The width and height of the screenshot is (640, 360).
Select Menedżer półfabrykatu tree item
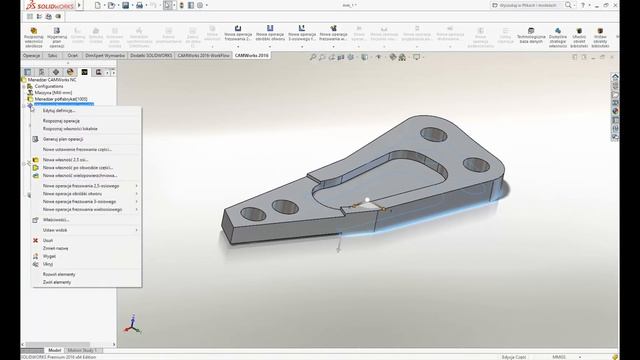click(x=61, y=99)
